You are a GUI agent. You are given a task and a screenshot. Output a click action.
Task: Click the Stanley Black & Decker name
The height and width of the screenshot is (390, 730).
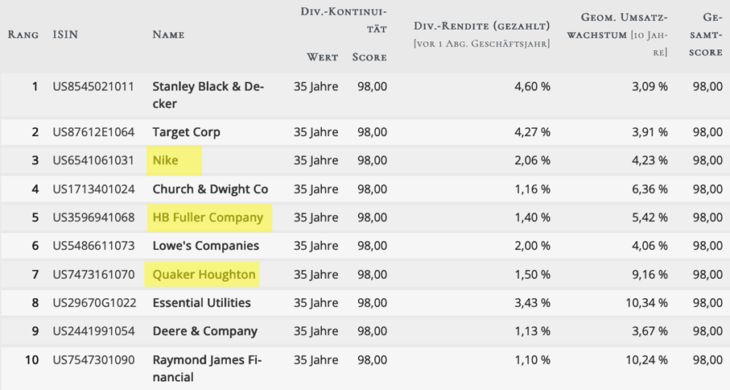(x=208, y=95)
